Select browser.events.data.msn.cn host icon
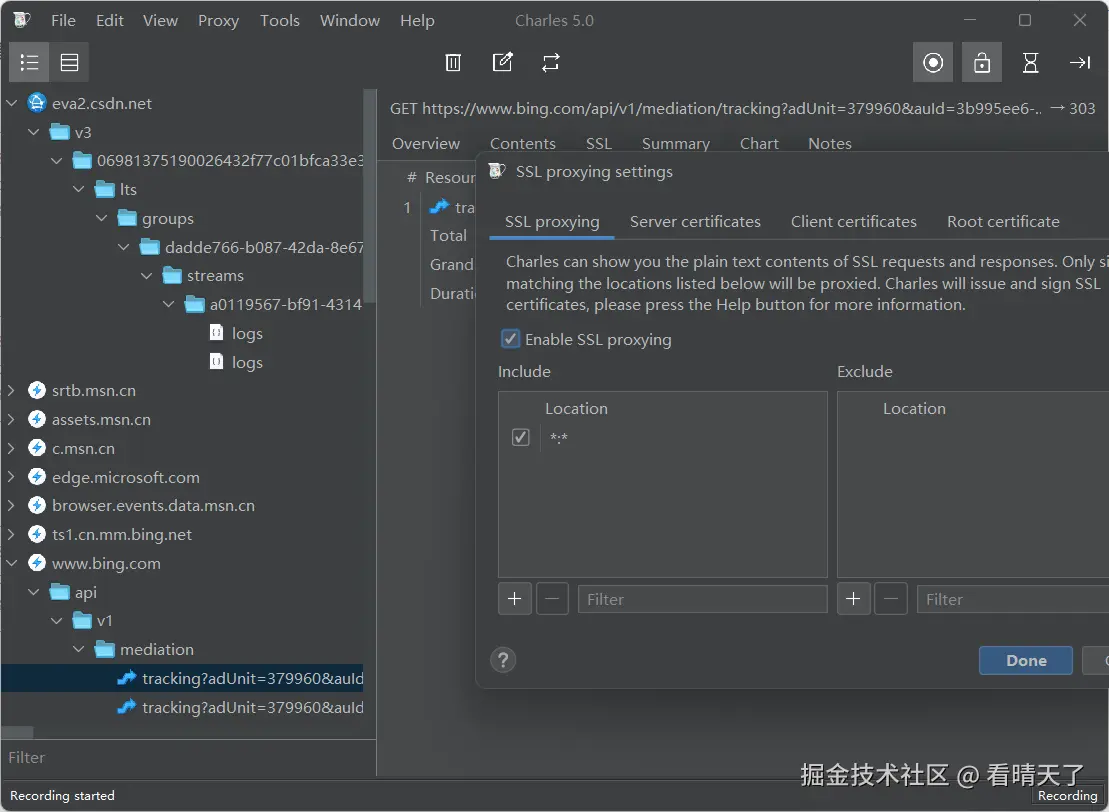This screenshot has width=1109, height=812. 37,506
